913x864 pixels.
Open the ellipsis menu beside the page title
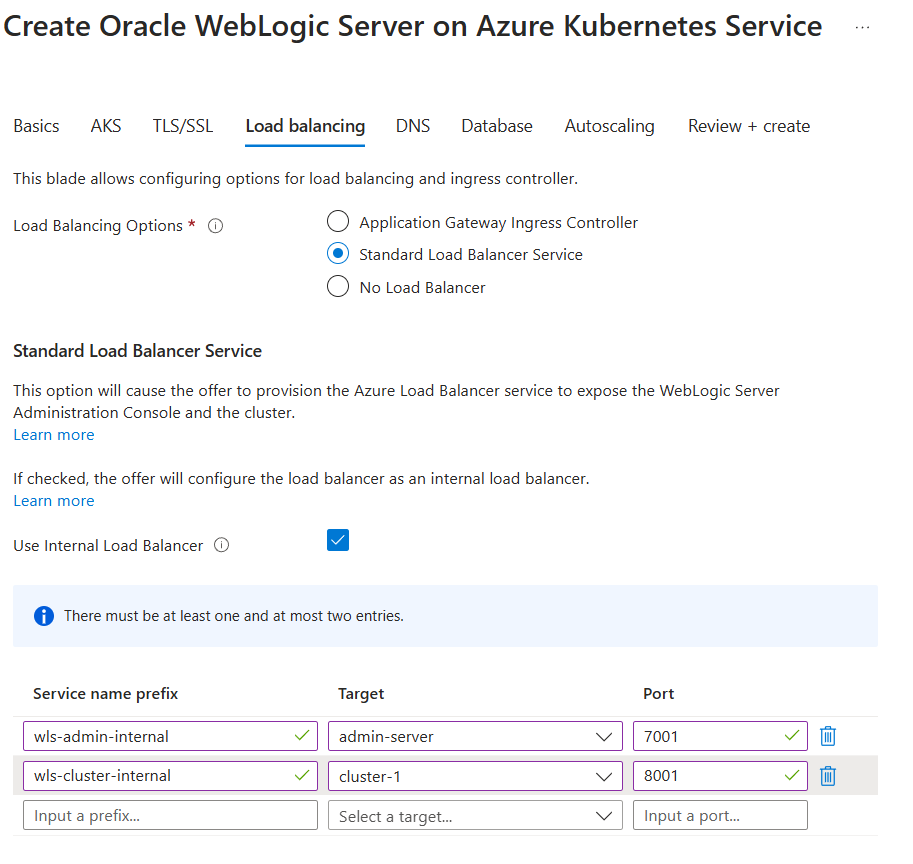[x=862, y=27]
